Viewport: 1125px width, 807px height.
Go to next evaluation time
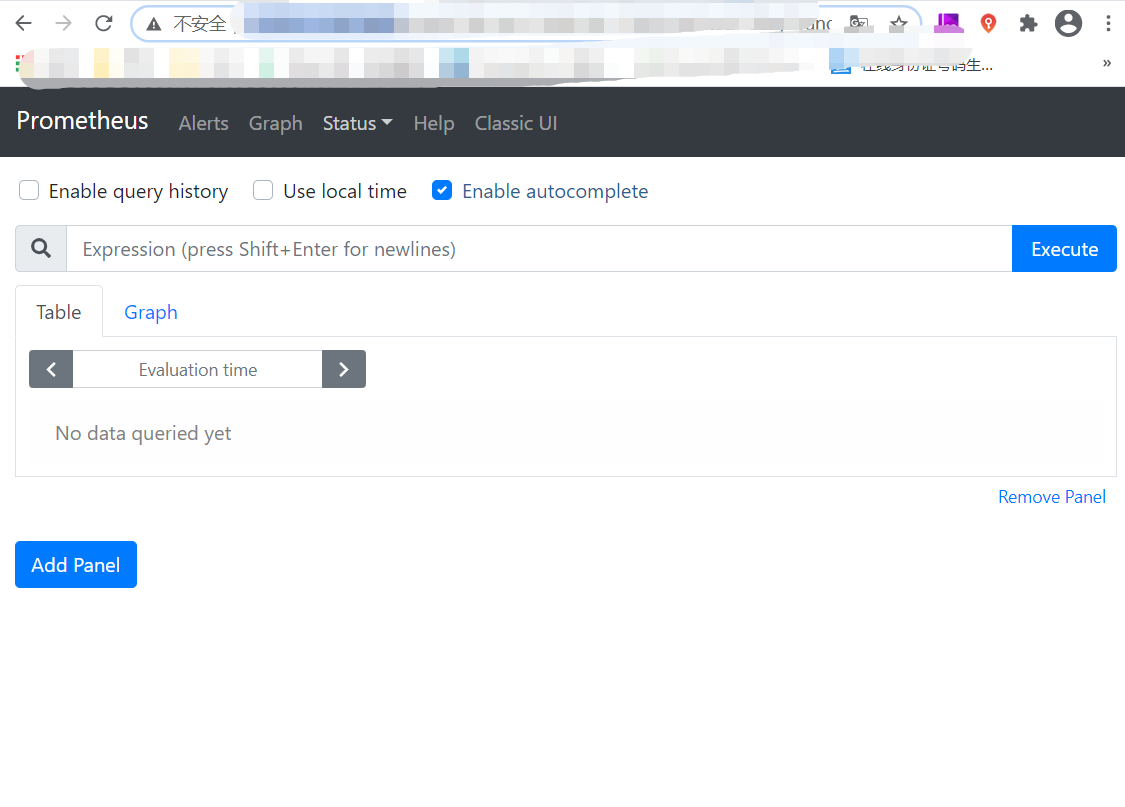coord(344,369)
